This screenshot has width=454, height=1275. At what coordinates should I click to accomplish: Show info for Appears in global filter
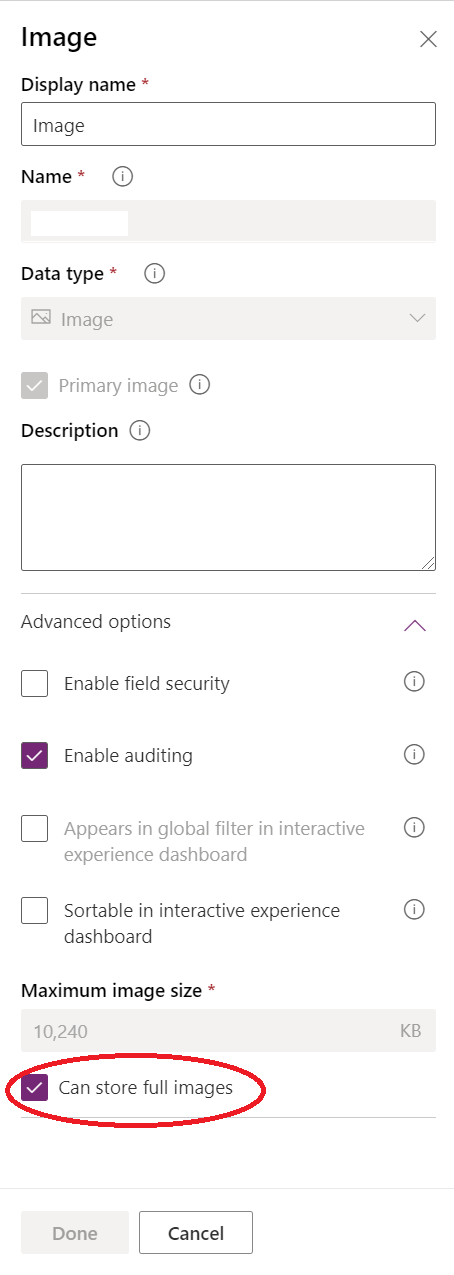pyautogui.click(x=414, y=827)
